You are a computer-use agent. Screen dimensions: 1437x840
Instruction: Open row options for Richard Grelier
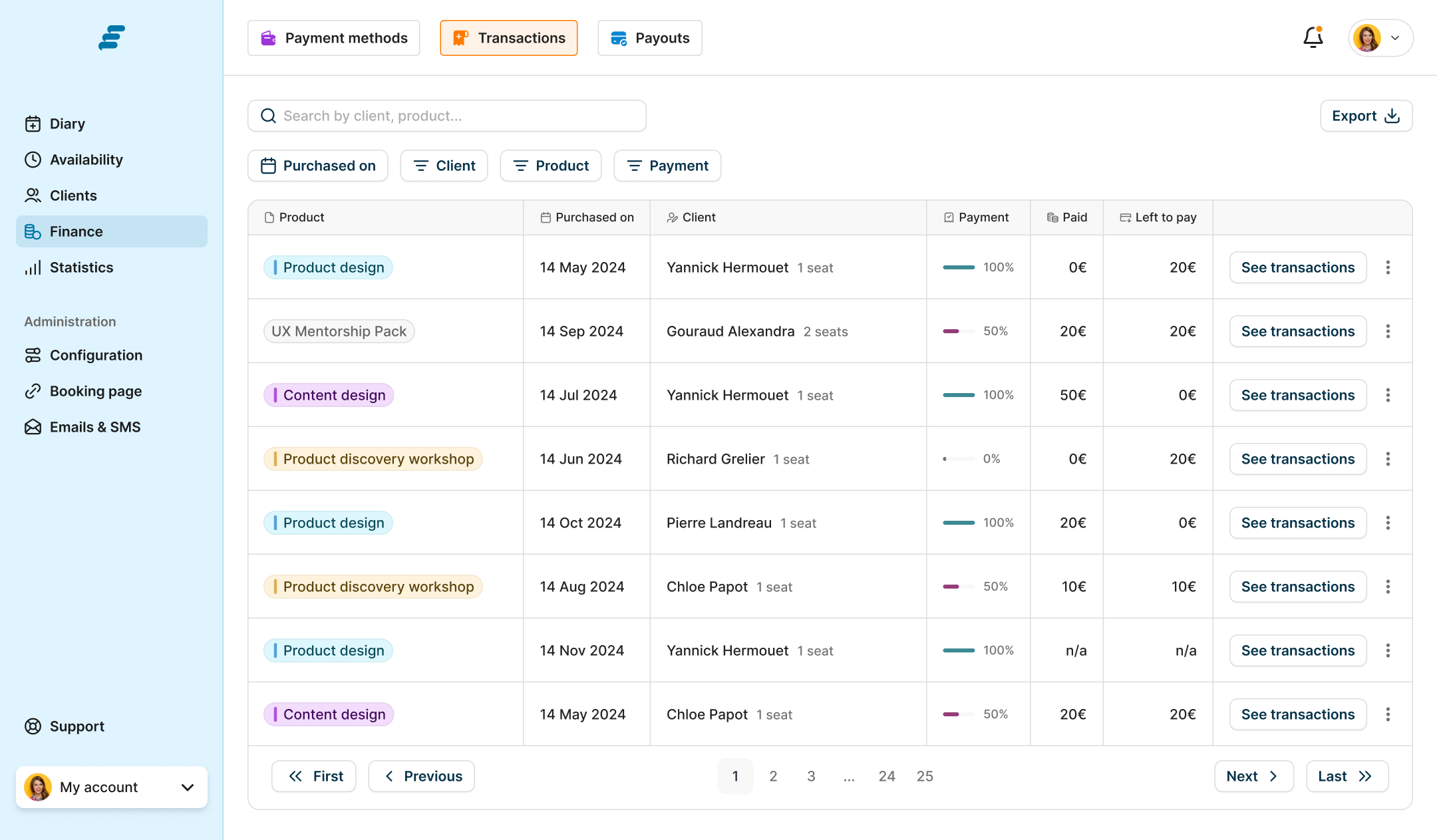(x=1388, y=459)
